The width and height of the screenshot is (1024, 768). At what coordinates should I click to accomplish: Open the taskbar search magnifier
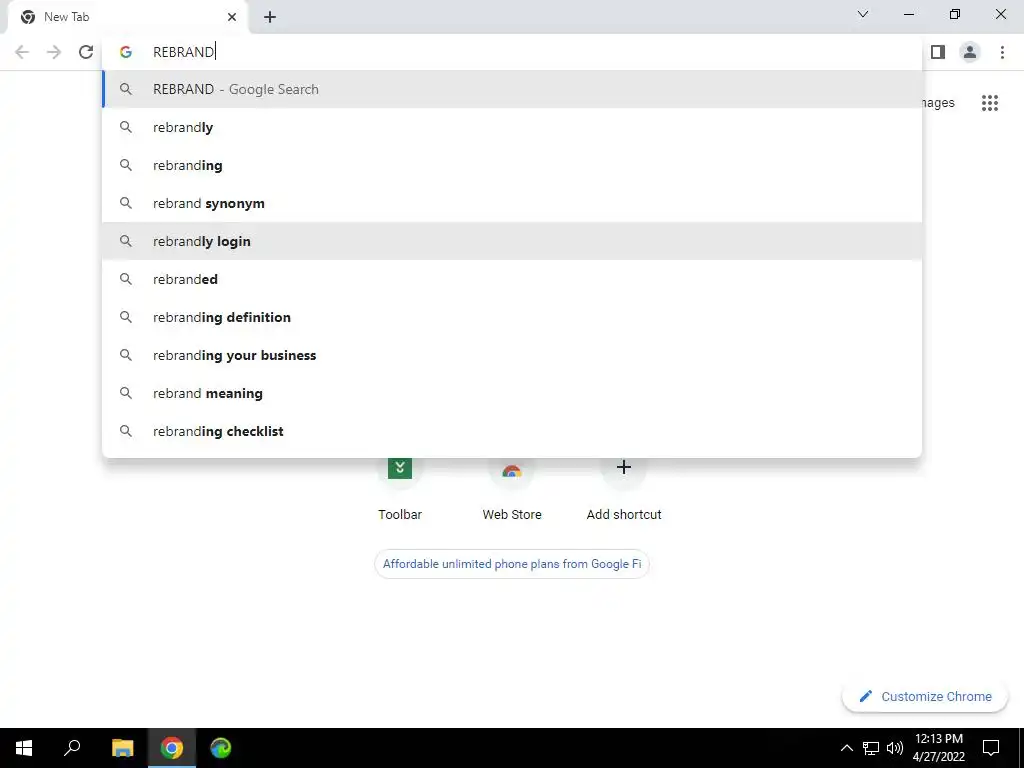[72, 748]
